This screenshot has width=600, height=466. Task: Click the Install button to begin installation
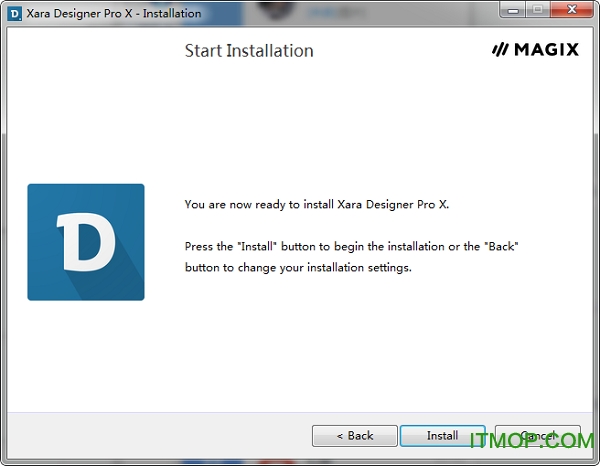(x=443, y=436)
